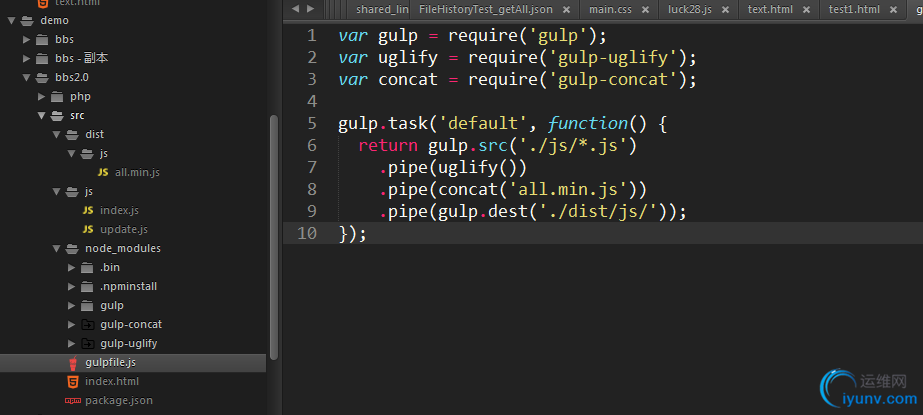Click the bbs2.0 open folder icon

point(42,78)
